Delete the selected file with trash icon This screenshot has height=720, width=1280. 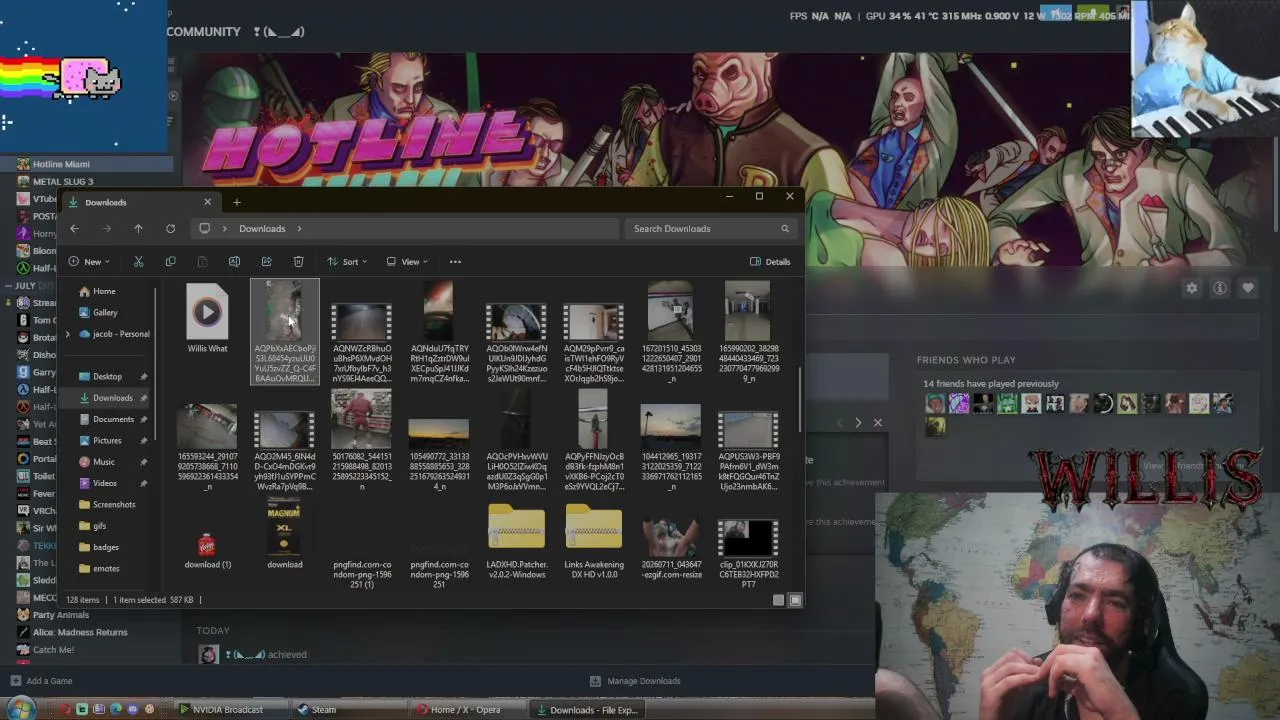click(x=298, y=262)
